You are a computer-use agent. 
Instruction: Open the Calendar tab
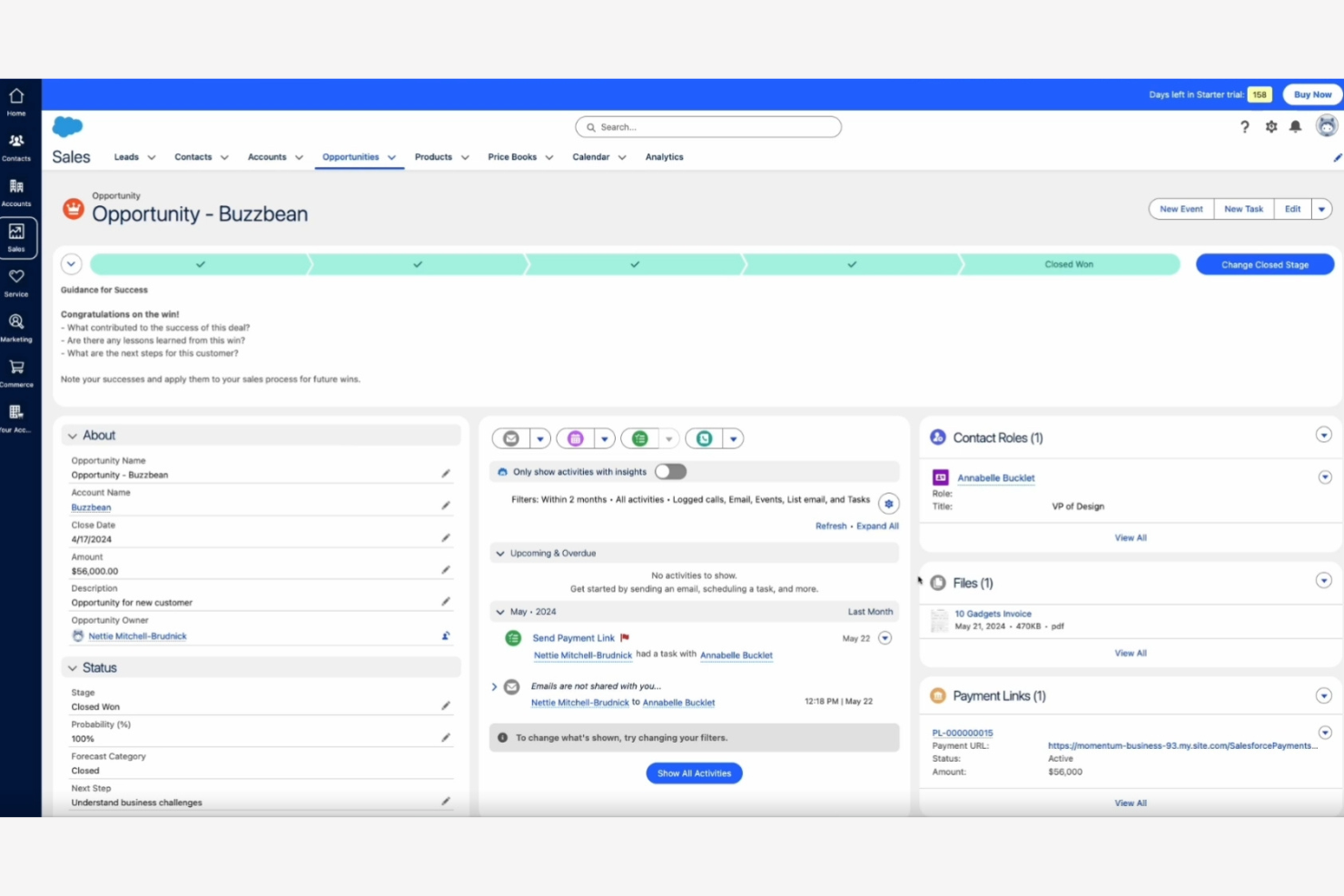(590, 157)
